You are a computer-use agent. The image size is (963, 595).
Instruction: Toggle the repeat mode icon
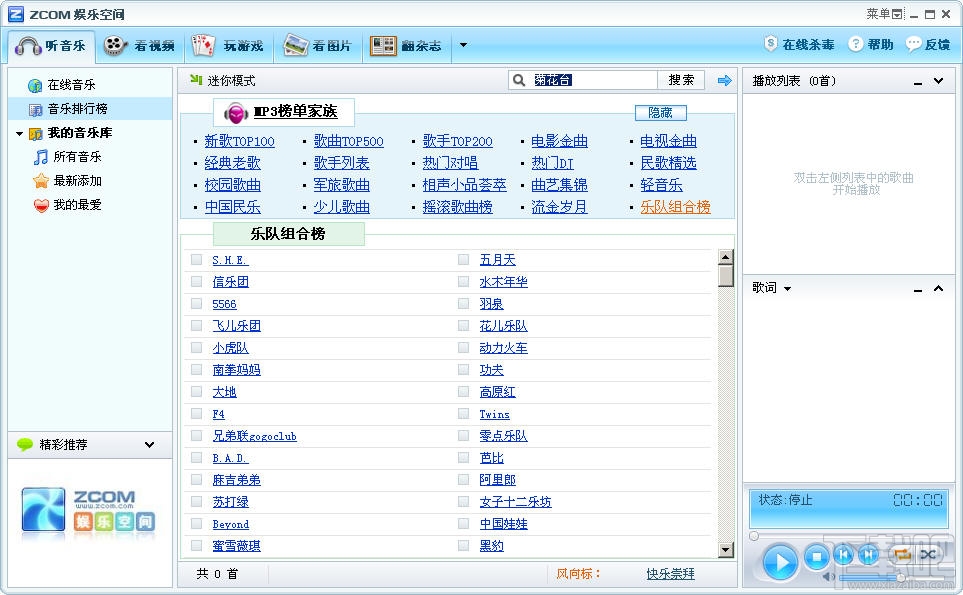click(902, 554)
